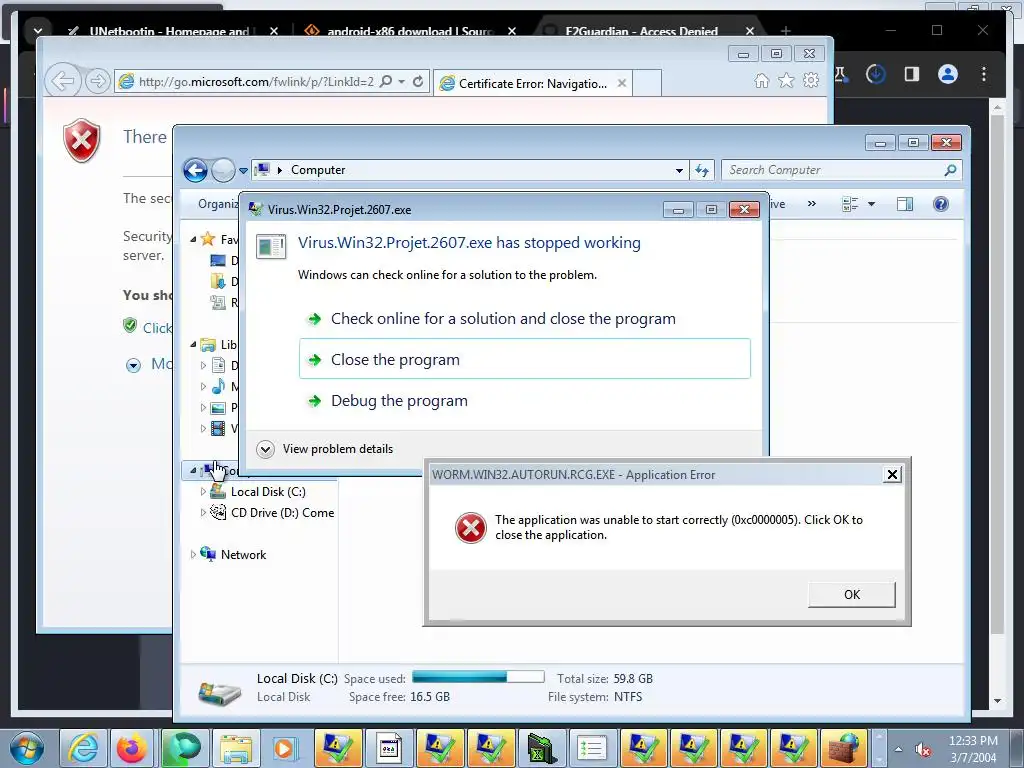The width and height of the screenshot is (1024, 768).
Task: Open the view options dropdown arrow
Action: point(871,204)
